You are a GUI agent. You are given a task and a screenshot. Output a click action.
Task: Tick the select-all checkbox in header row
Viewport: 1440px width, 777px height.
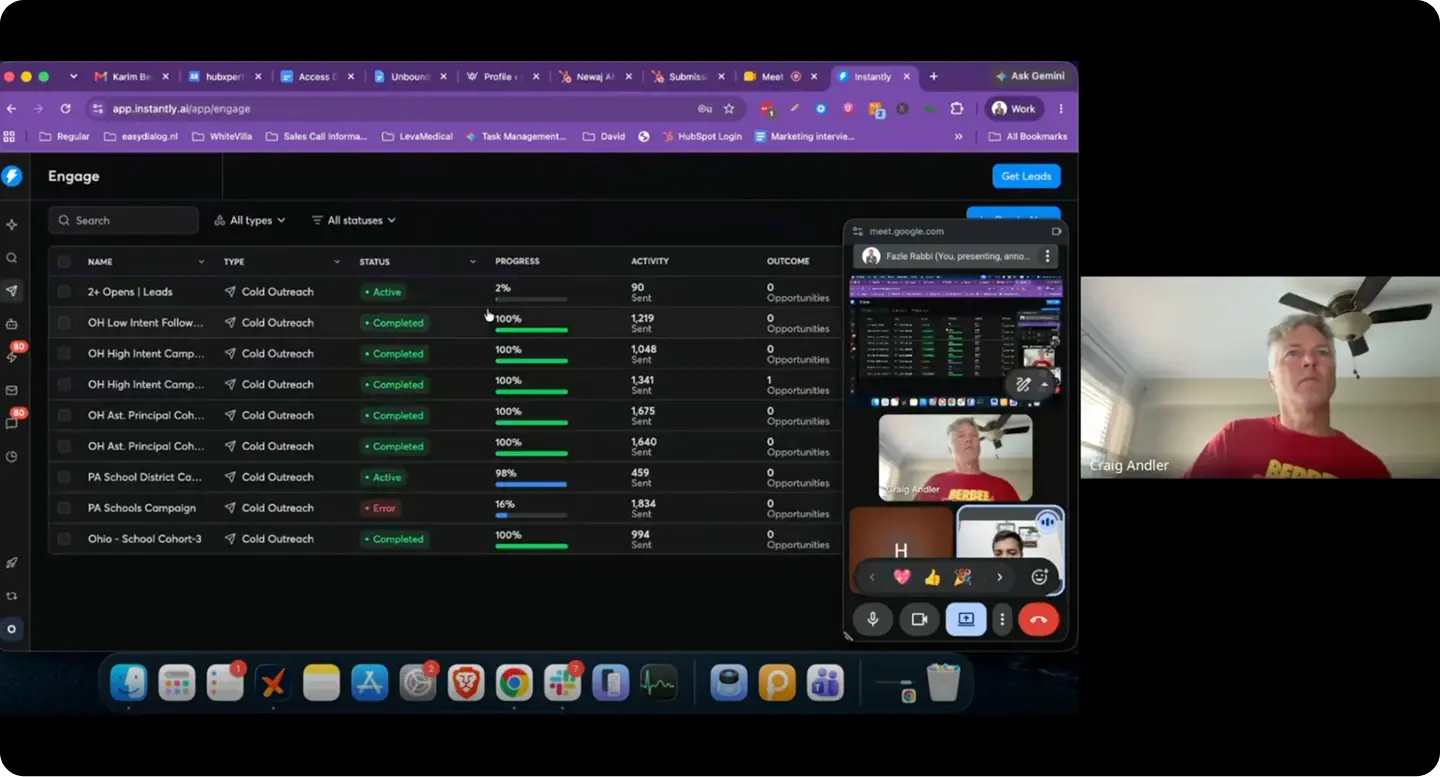coord(64,261)
